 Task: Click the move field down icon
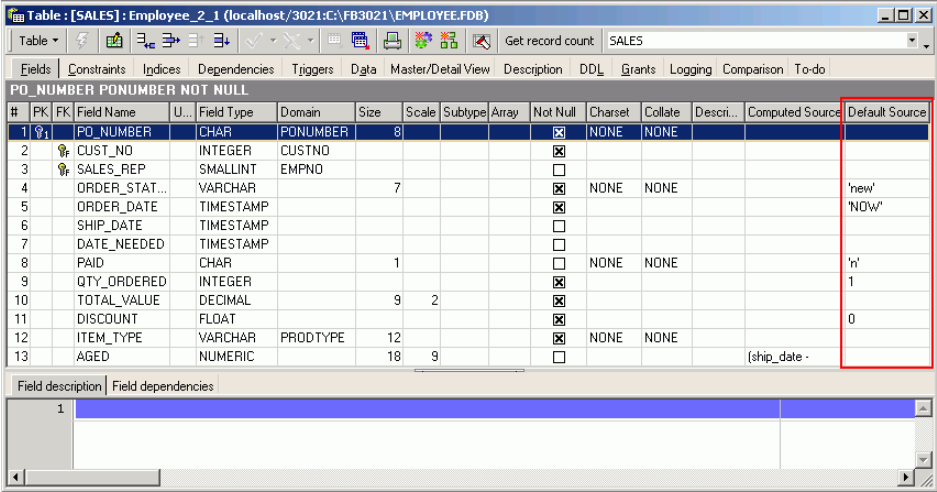pos(221,41)
